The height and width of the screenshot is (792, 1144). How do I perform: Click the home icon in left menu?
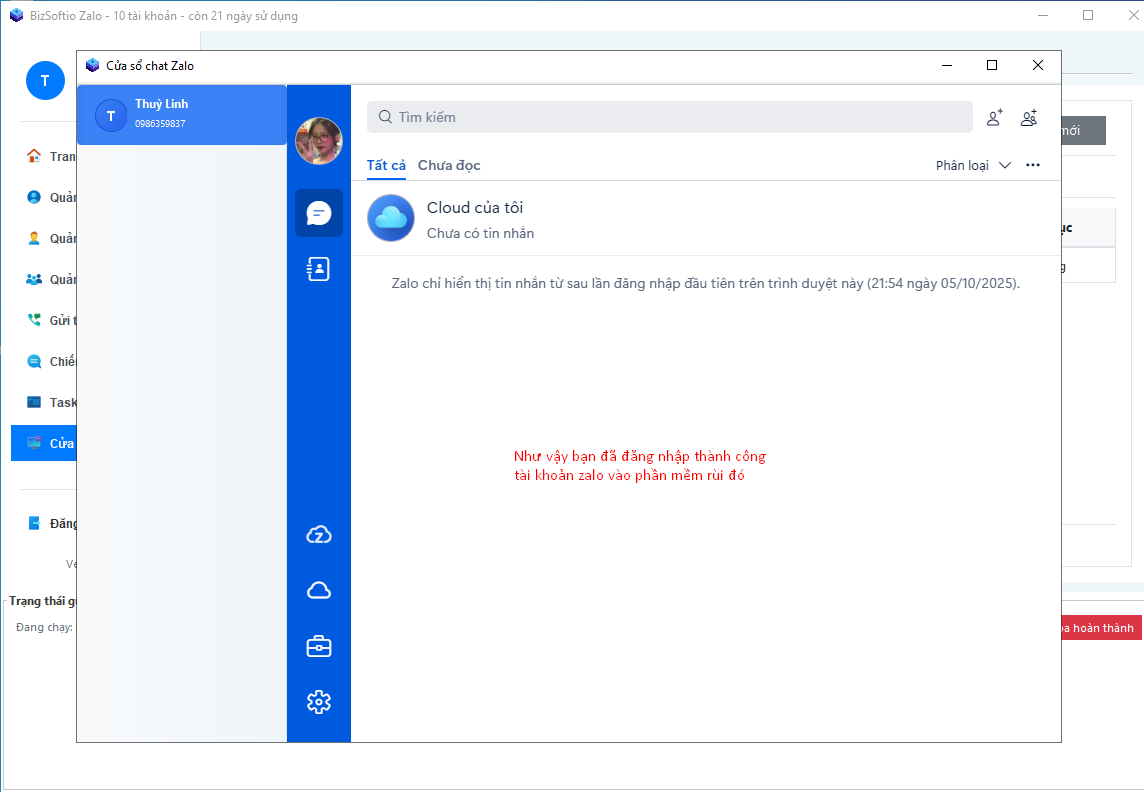34,156
